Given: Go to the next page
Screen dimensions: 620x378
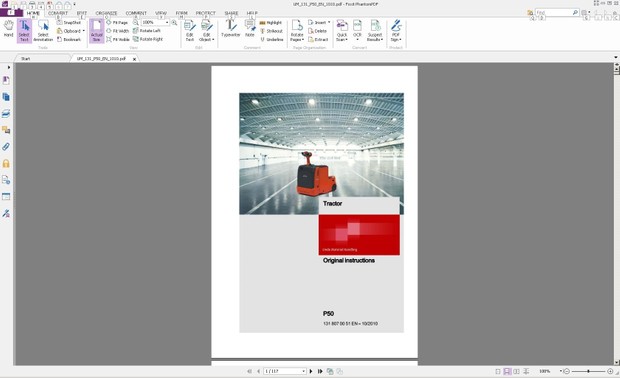Looking at the screenshot, I should click(311, 371).
